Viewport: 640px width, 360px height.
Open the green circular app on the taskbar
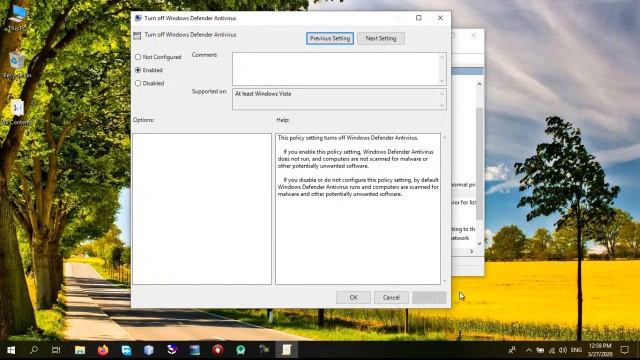point(241,350)
